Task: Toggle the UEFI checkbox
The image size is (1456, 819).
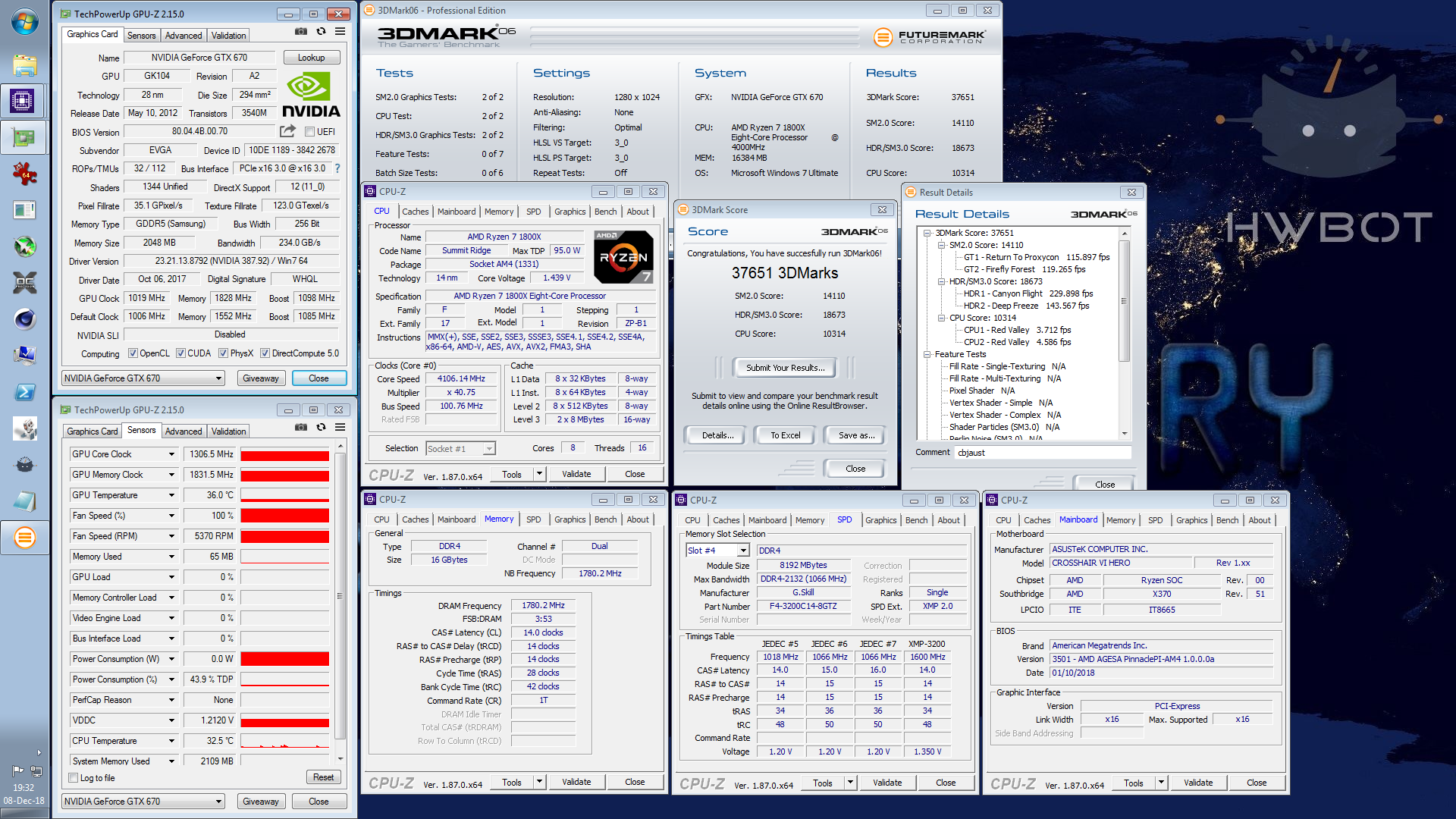Action: pos(309,132)
